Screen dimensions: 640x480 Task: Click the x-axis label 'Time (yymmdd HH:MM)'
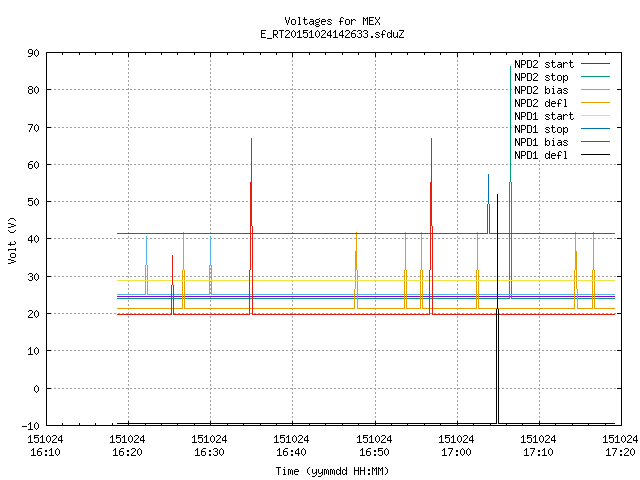pyautogui.click(x=332, y=471)
